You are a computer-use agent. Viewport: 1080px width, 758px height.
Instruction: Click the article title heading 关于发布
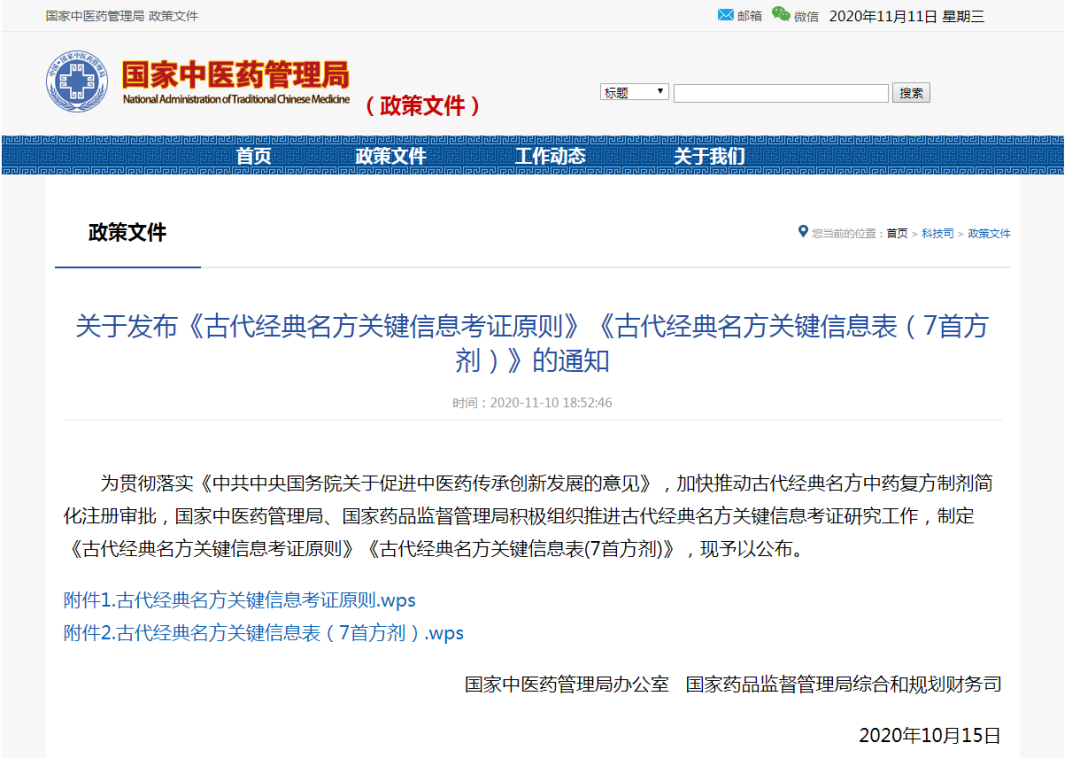[532, 342]
